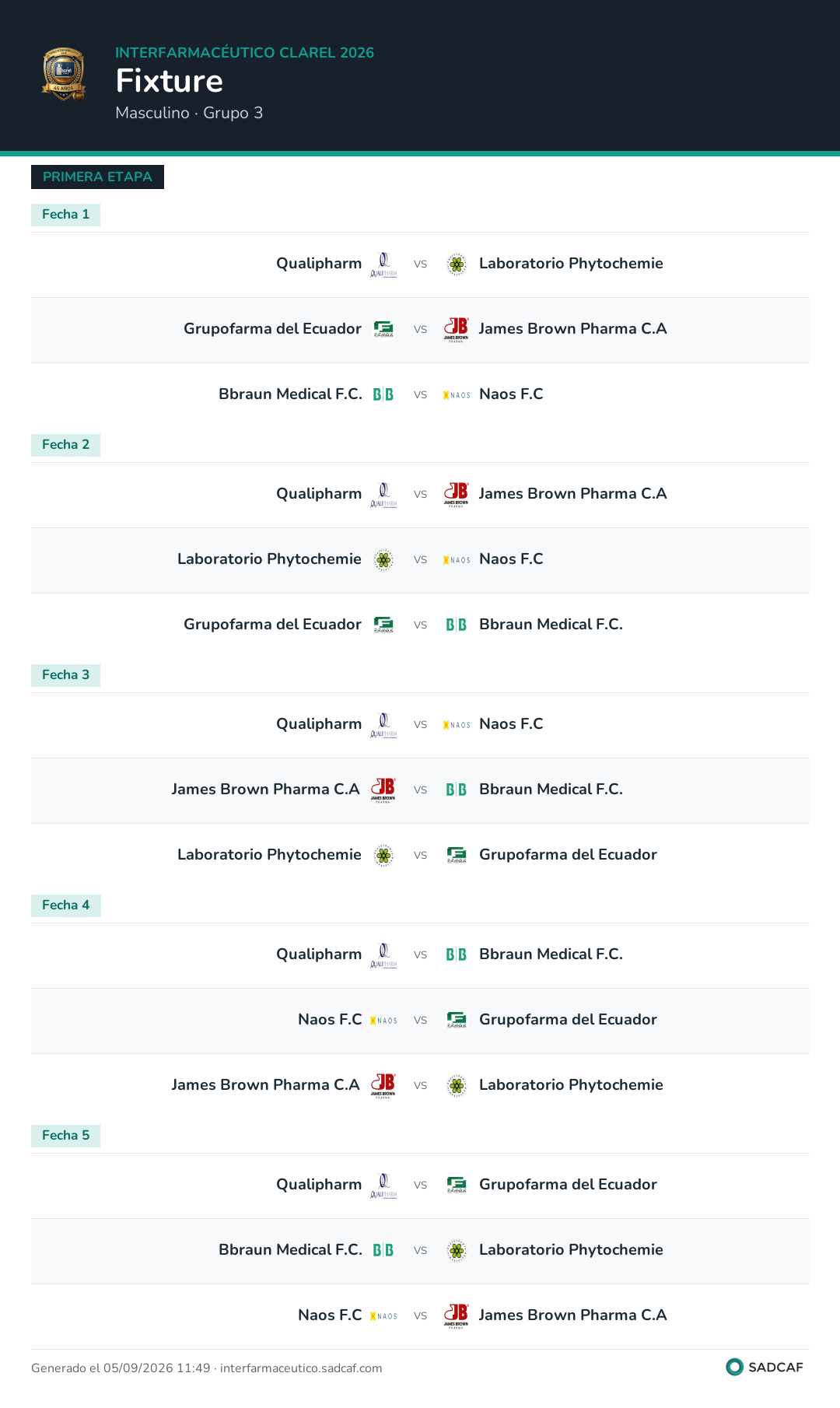Click Grupofarma logo in Fecha 5 match
840x1408 pixels.
tap(457, 1186)
